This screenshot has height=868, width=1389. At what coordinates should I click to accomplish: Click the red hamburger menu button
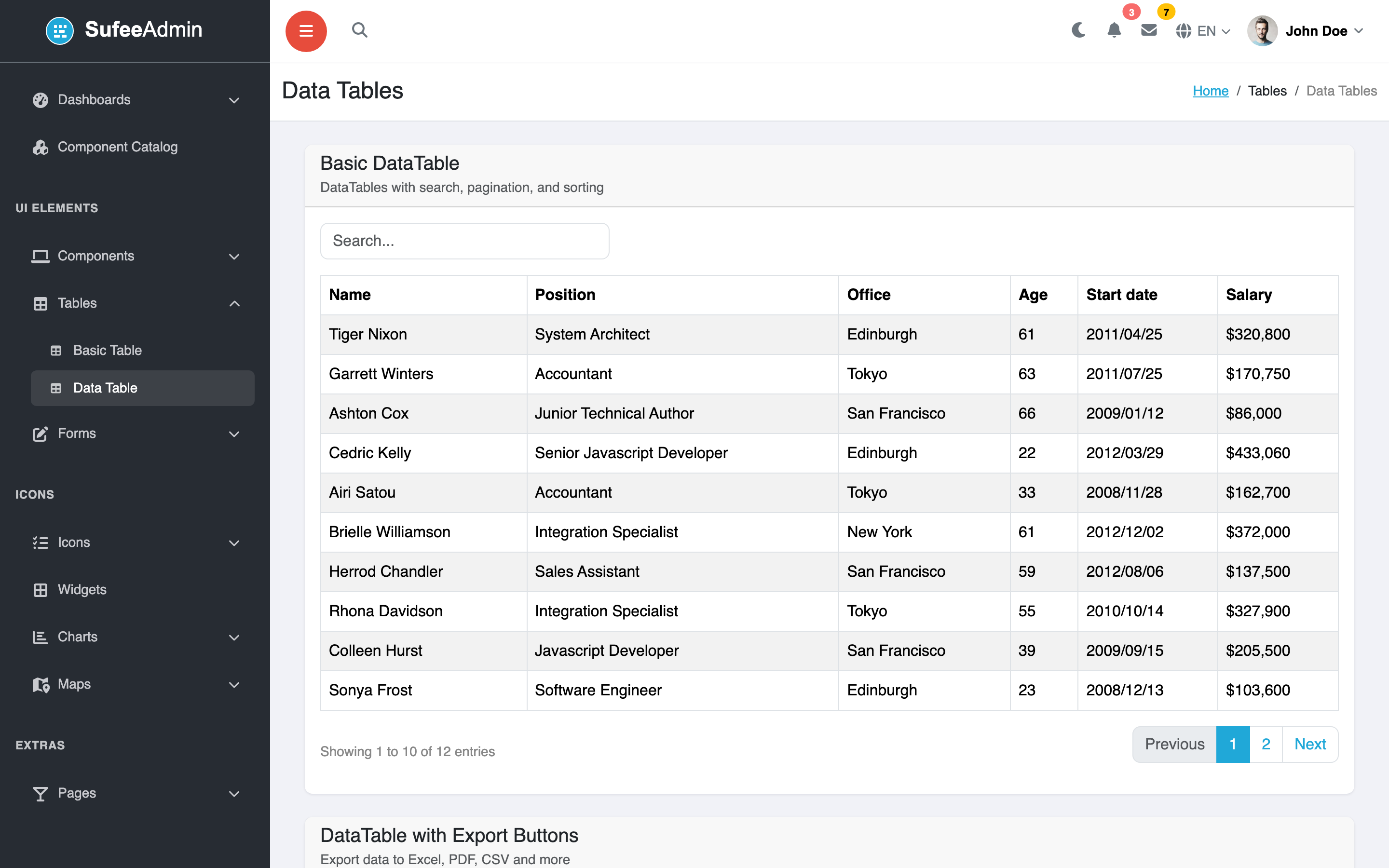coord(306,31)
